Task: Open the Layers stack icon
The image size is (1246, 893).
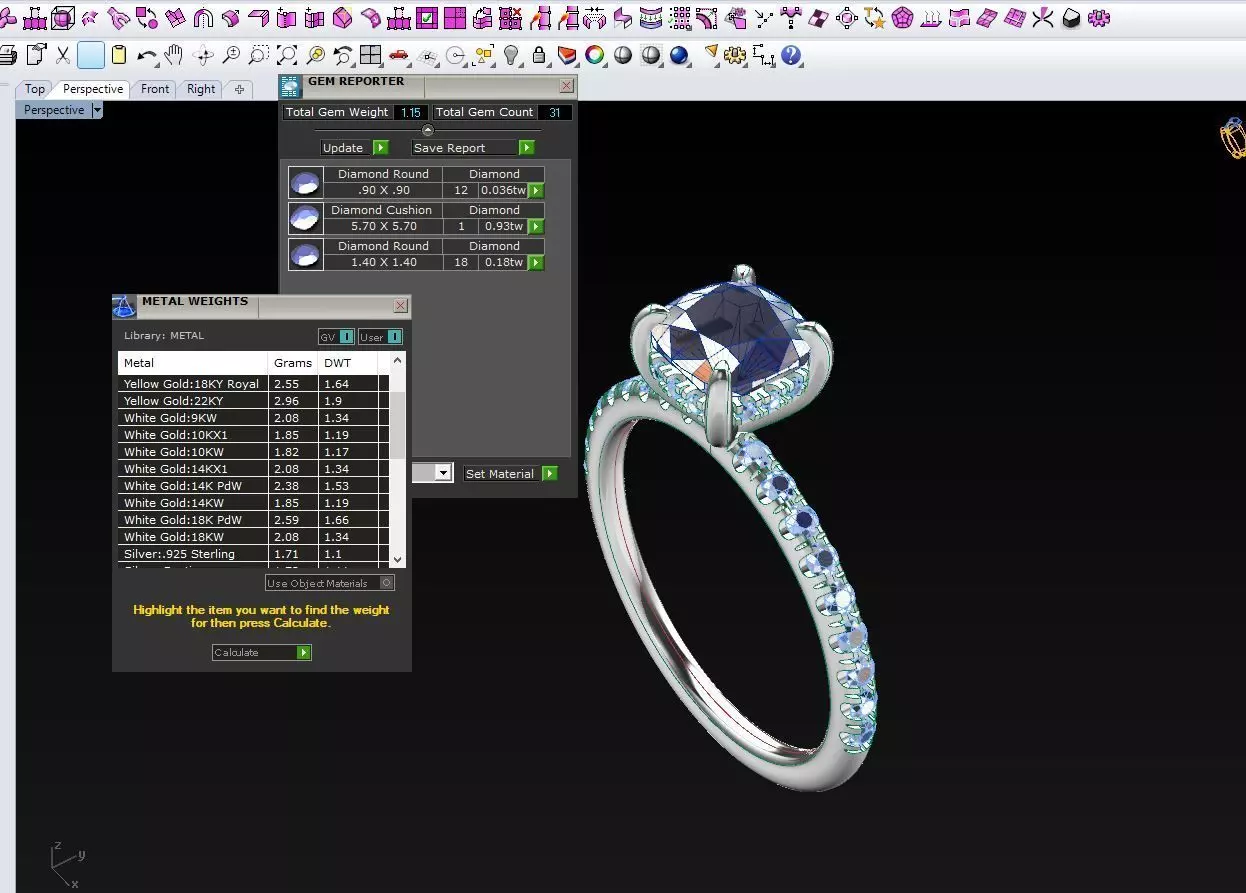Action: [567, 55]
